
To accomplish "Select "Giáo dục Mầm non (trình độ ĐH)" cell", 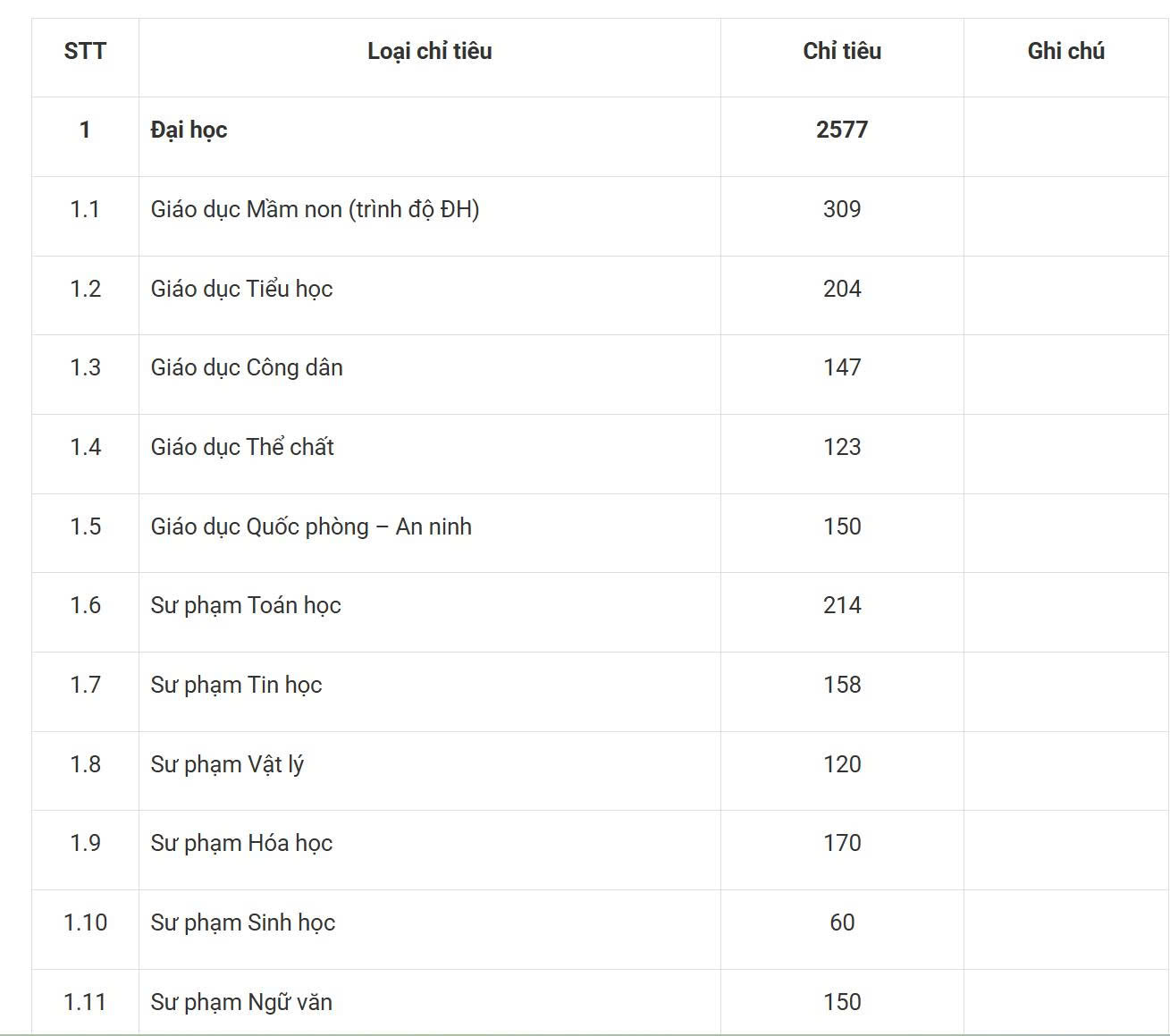I will click(315, 209).
